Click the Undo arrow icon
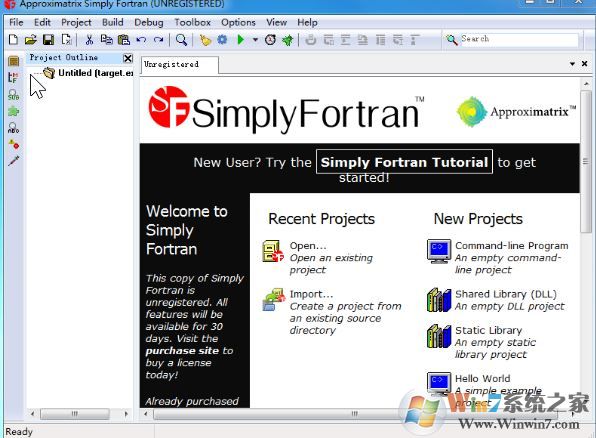596x438 pixels. 141,40
